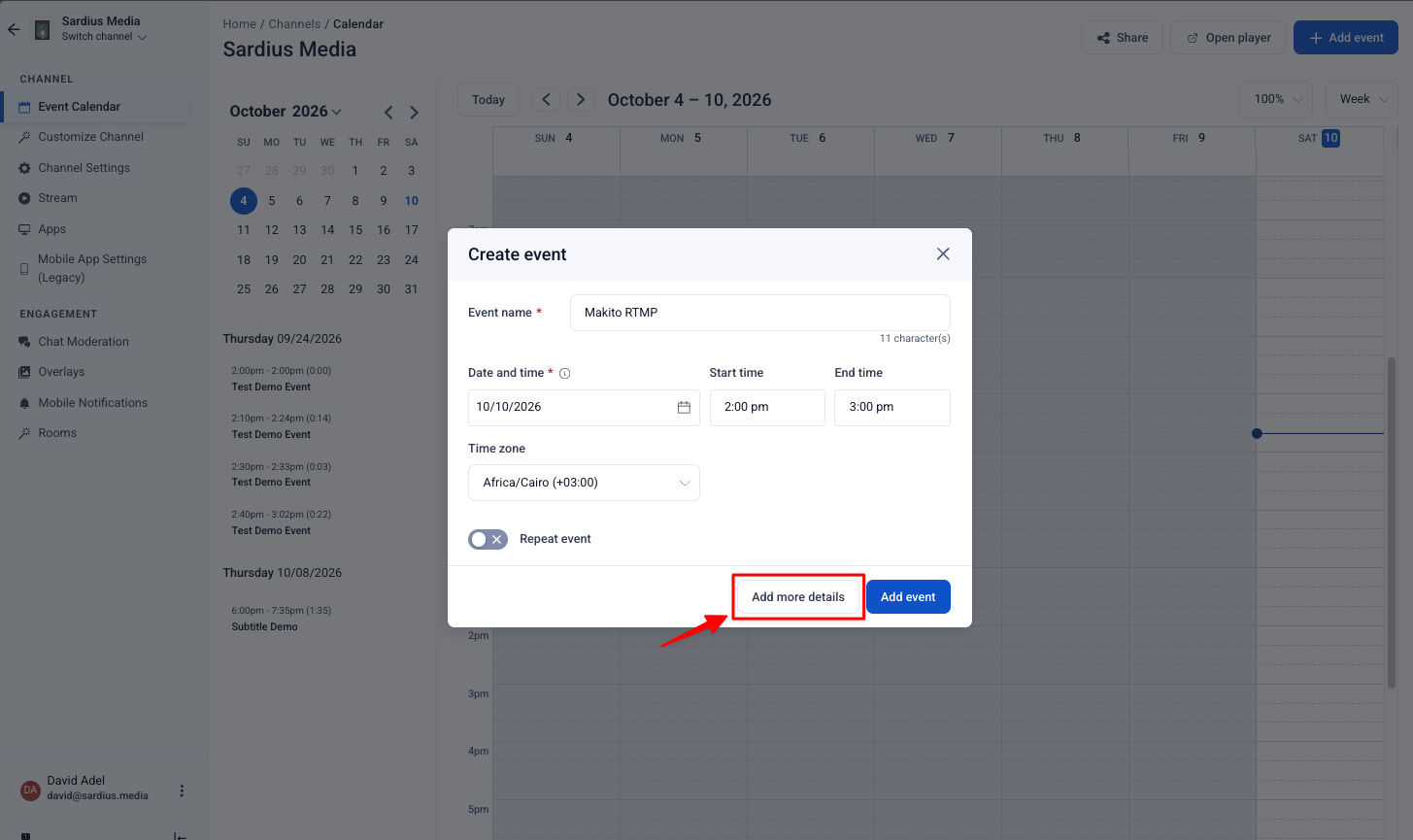Screen dimensions: 1413x840
Task: Click the Today button
Action: (x=488, y=100)
